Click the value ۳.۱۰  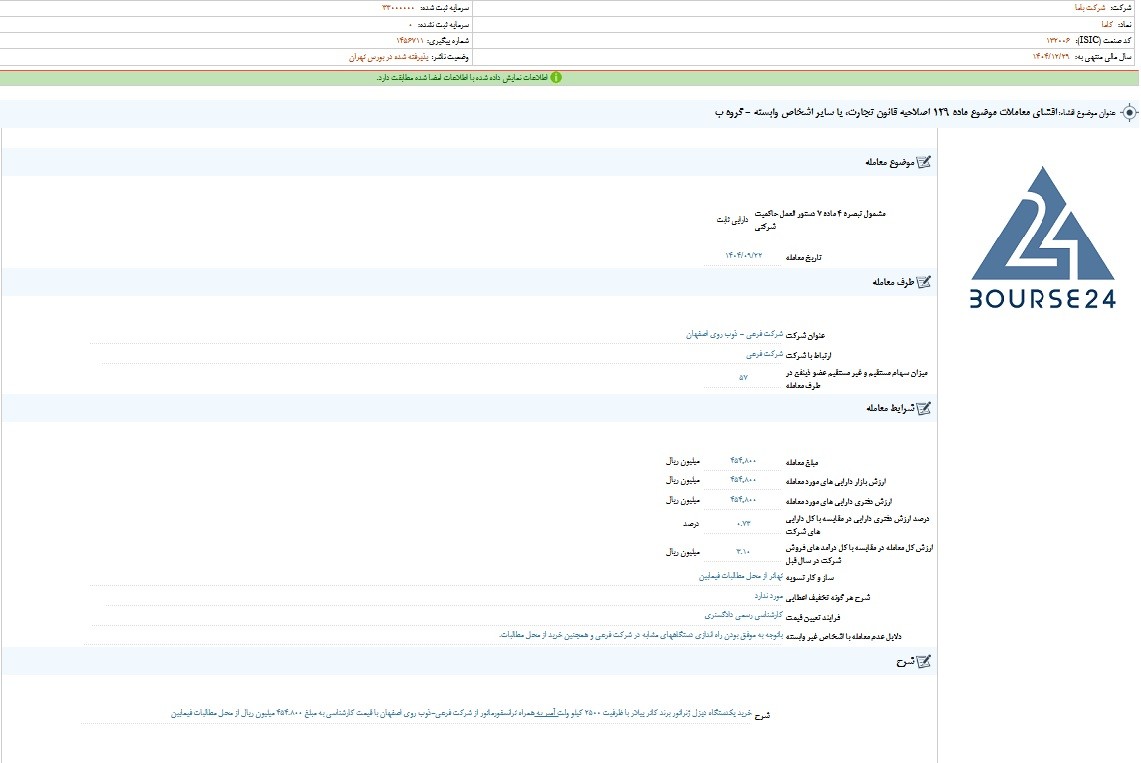743,552
